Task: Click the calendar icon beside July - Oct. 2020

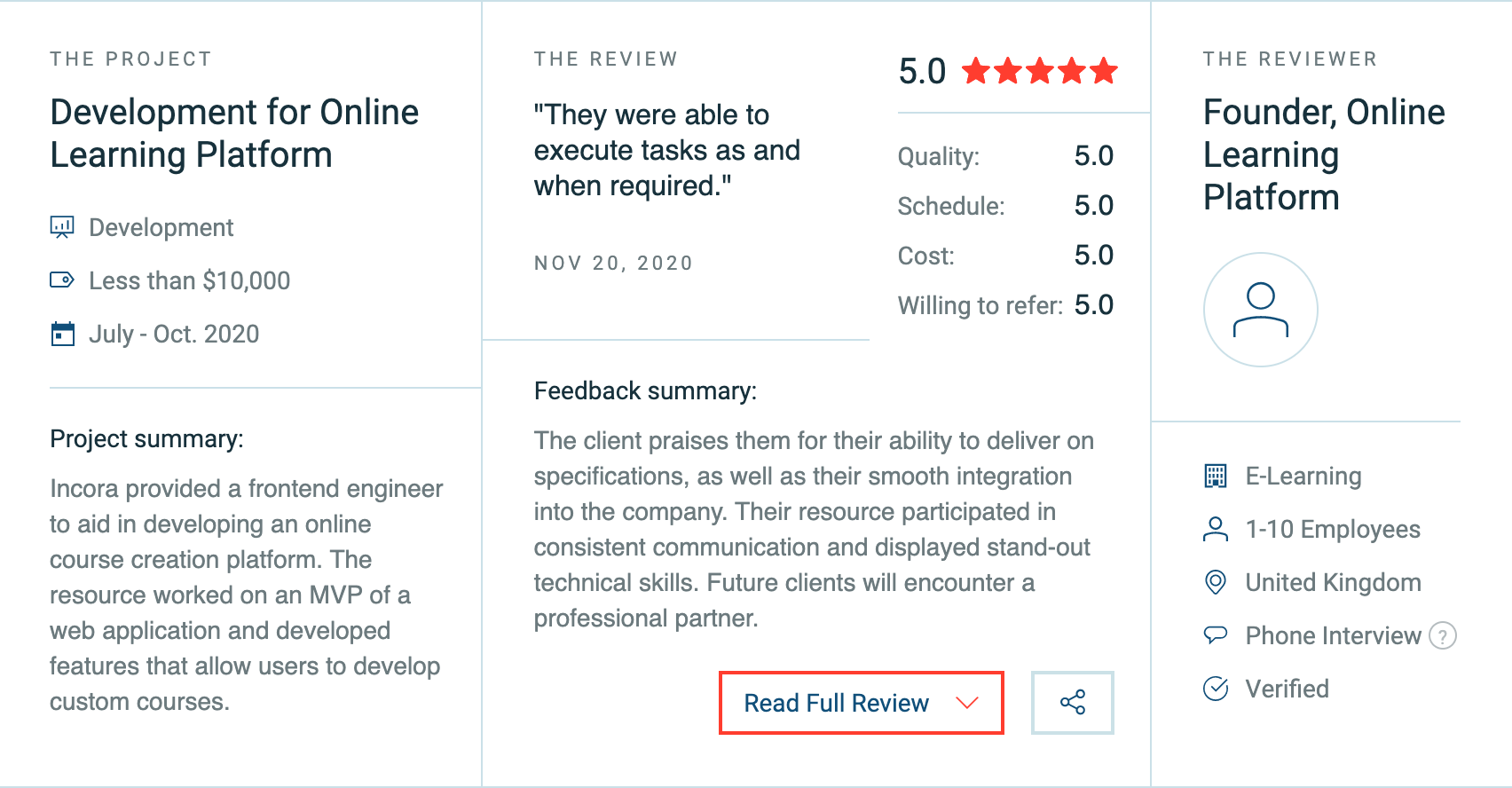Action: 62,334
